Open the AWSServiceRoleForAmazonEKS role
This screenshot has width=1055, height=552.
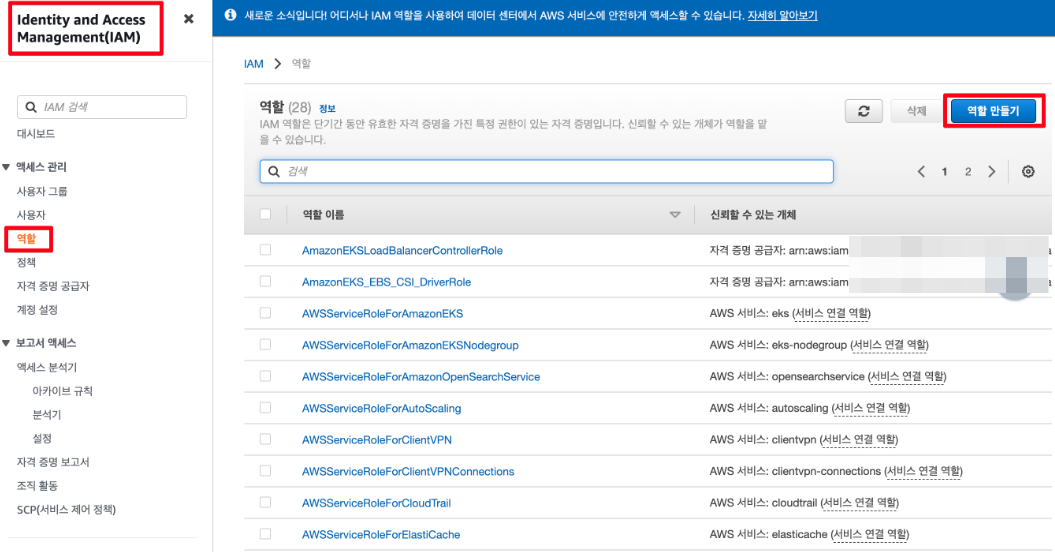tap(382, 314)
